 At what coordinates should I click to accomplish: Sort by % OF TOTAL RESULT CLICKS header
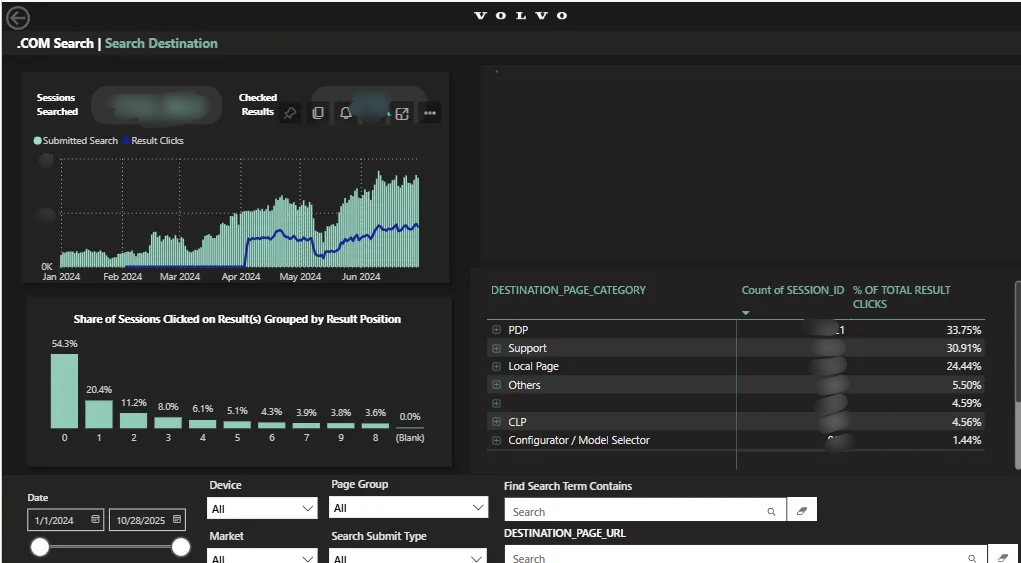click(x=901, y=297)
